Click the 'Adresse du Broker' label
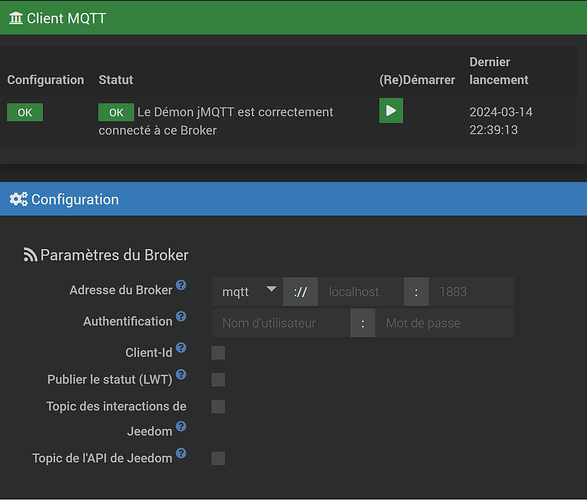The width and height of the screenshot is (587, 500). pos(121,290)
